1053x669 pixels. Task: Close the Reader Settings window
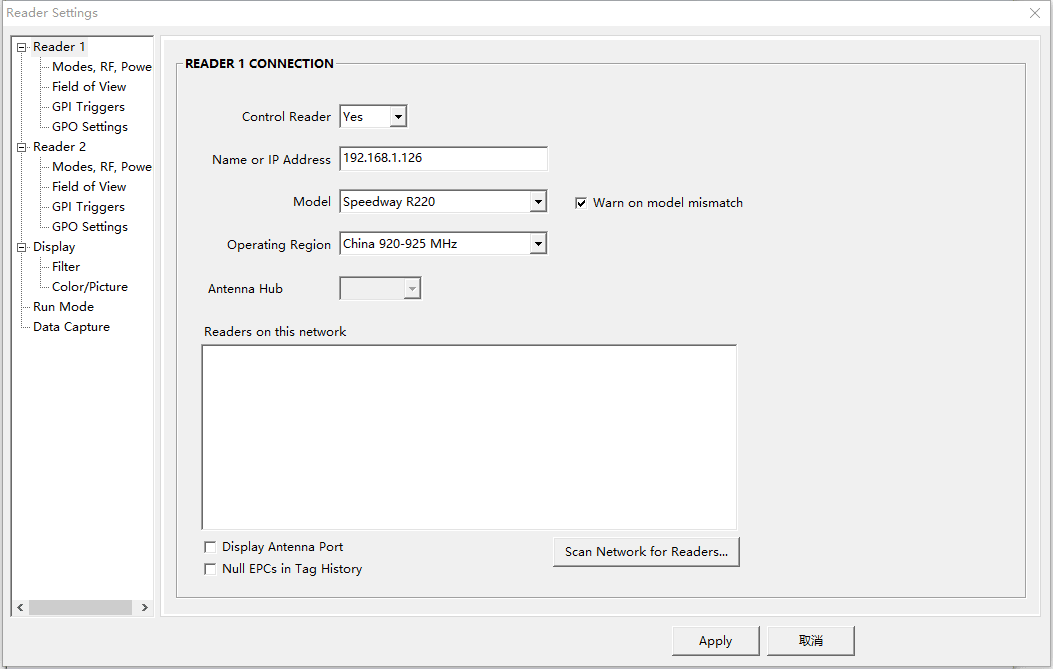pos(1035,13)
